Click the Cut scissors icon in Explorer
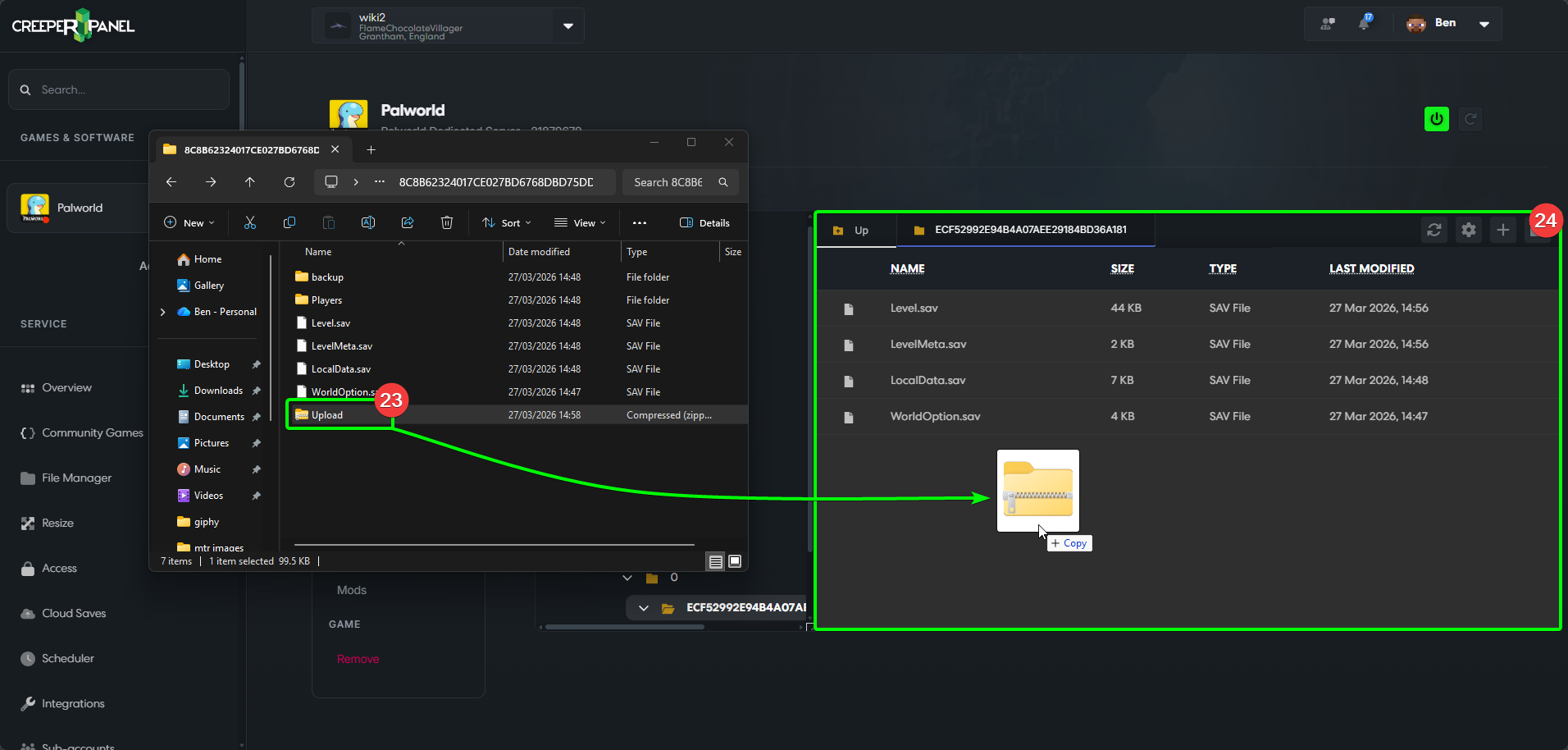1568x750 pixels. point(250,222)
